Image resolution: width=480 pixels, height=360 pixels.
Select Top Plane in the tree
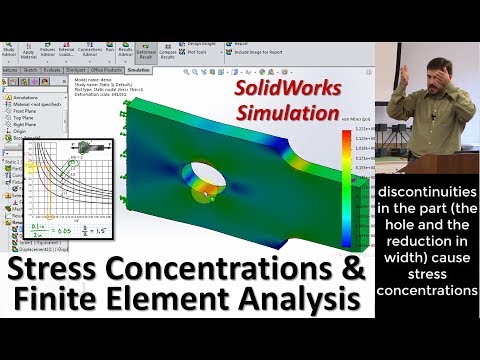tap(23, 118)
